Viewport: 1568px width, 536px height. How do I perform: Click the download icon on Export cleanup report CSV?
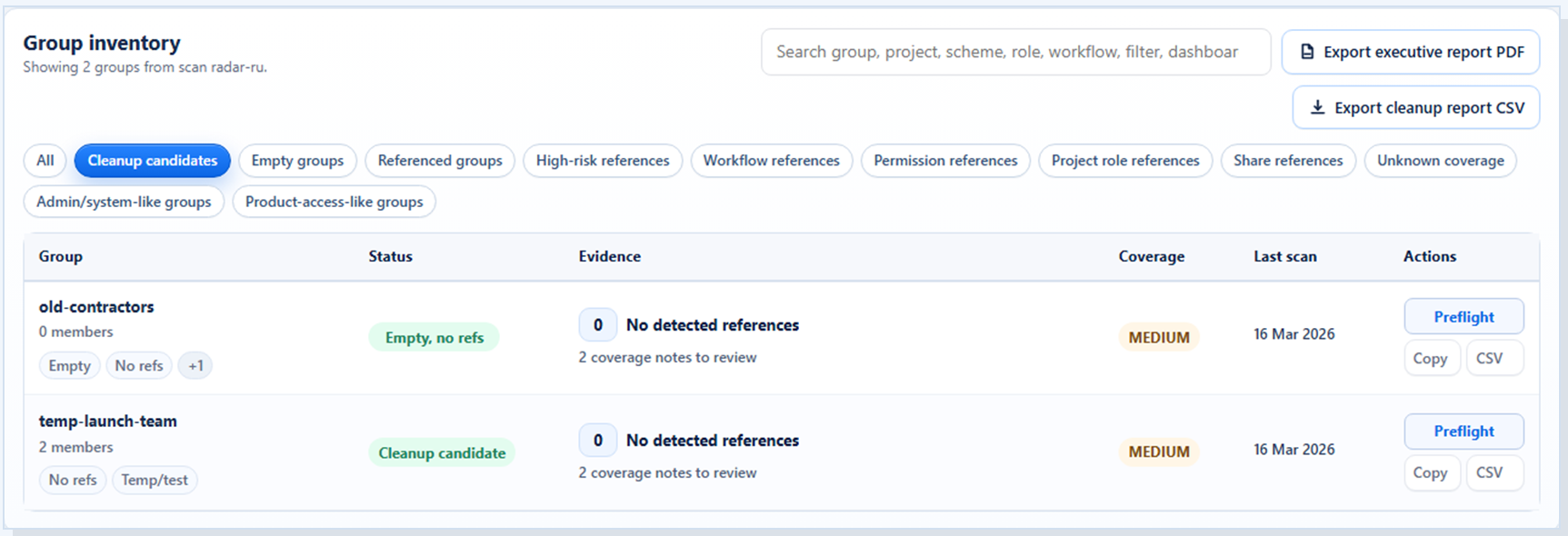1317,107
